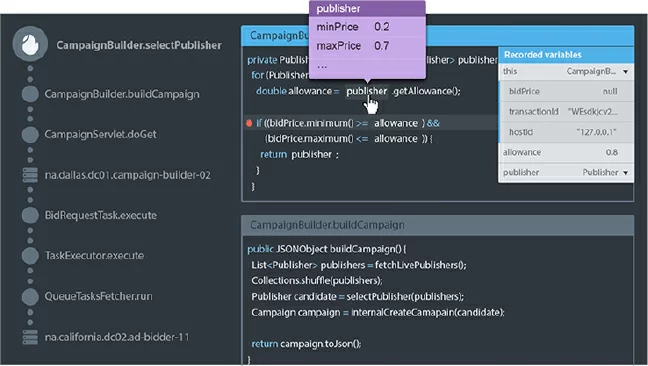648x366 pixels.
Task: Select the BidRequestTask.execute stack frame circle
Action: tap(30, 215)
